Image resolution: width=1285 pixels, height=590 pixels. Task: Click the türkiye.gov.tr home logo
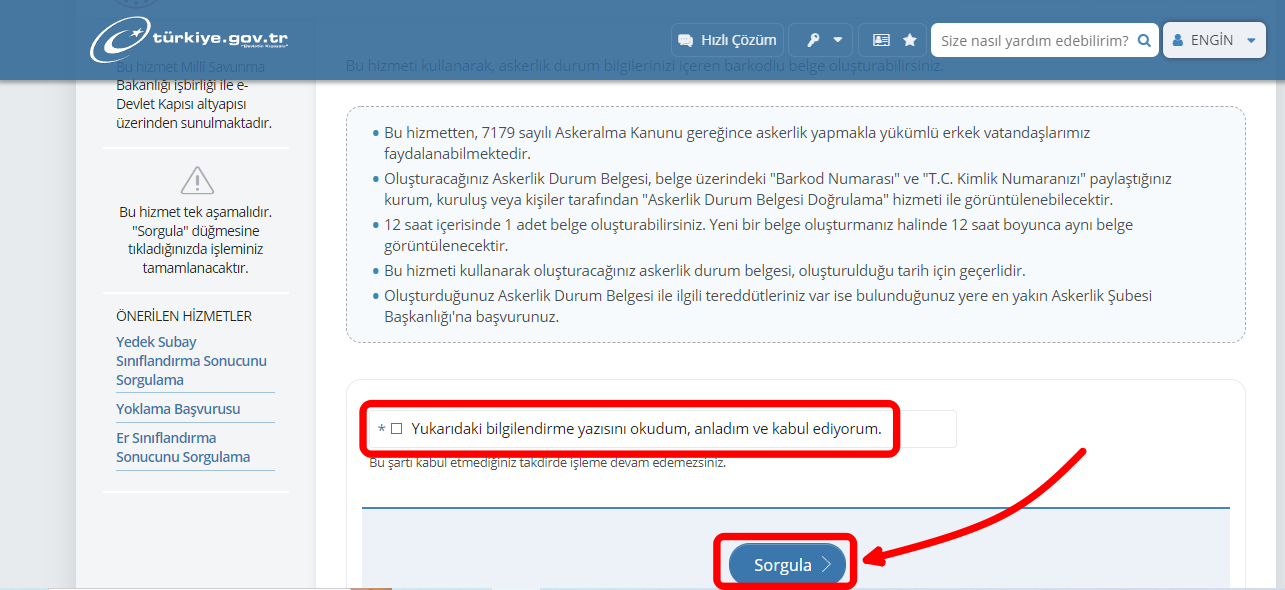point(190,40)
